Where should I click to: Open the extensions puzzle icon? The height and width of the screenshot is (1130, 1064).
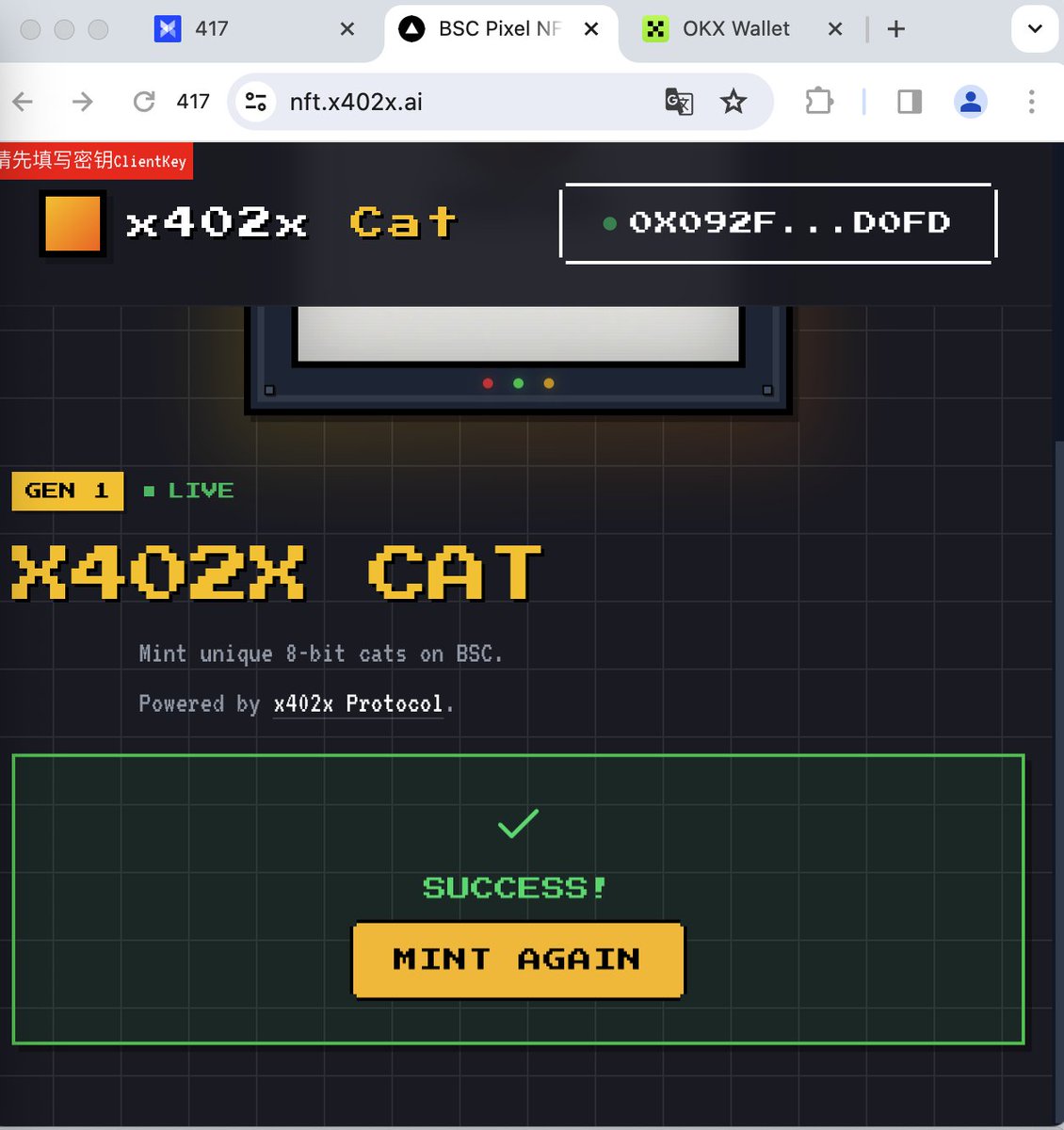click(x=819, y=102)
